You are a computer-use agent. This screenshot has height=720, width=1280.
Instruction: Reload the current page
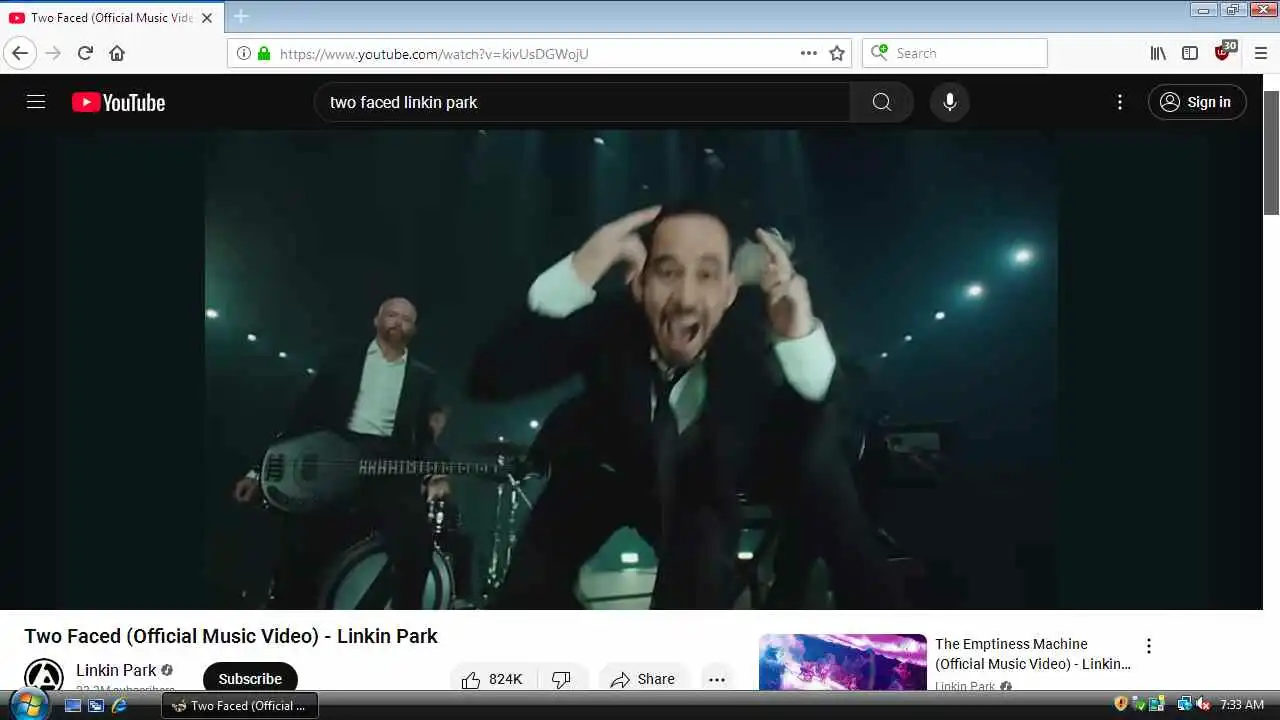[85, 53]
